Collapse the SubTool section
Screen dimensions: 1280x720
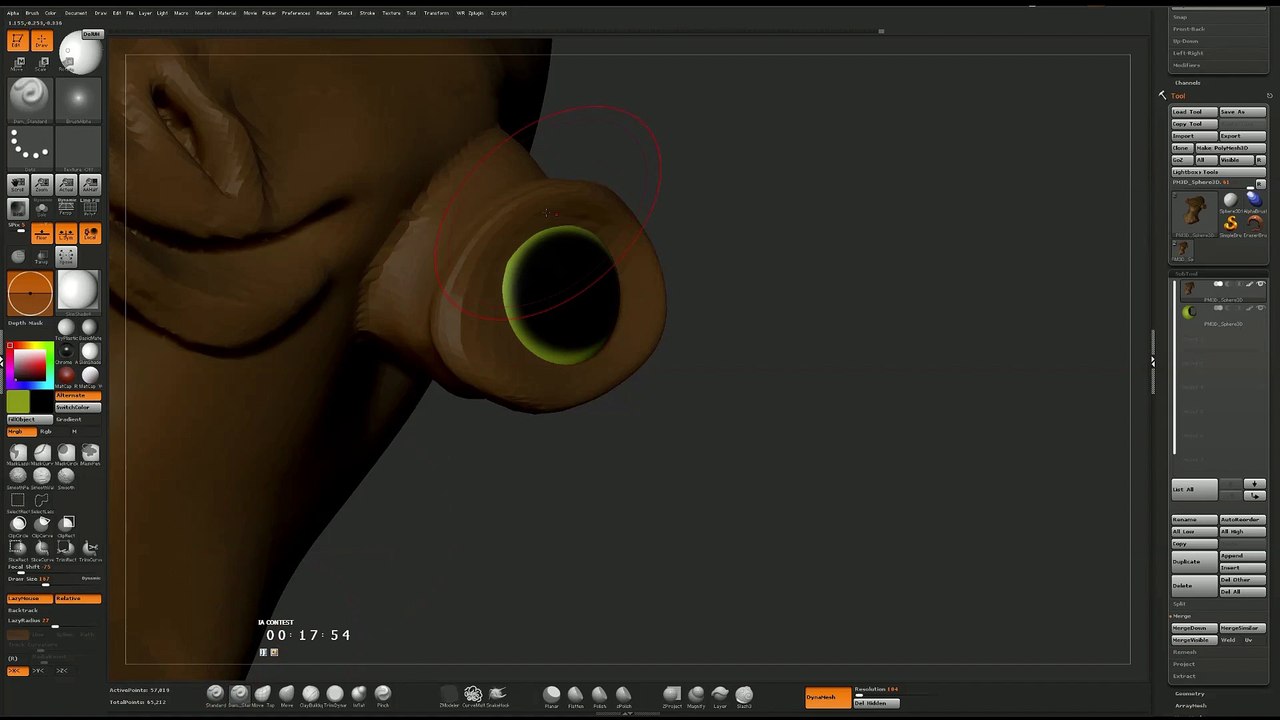1186,273
